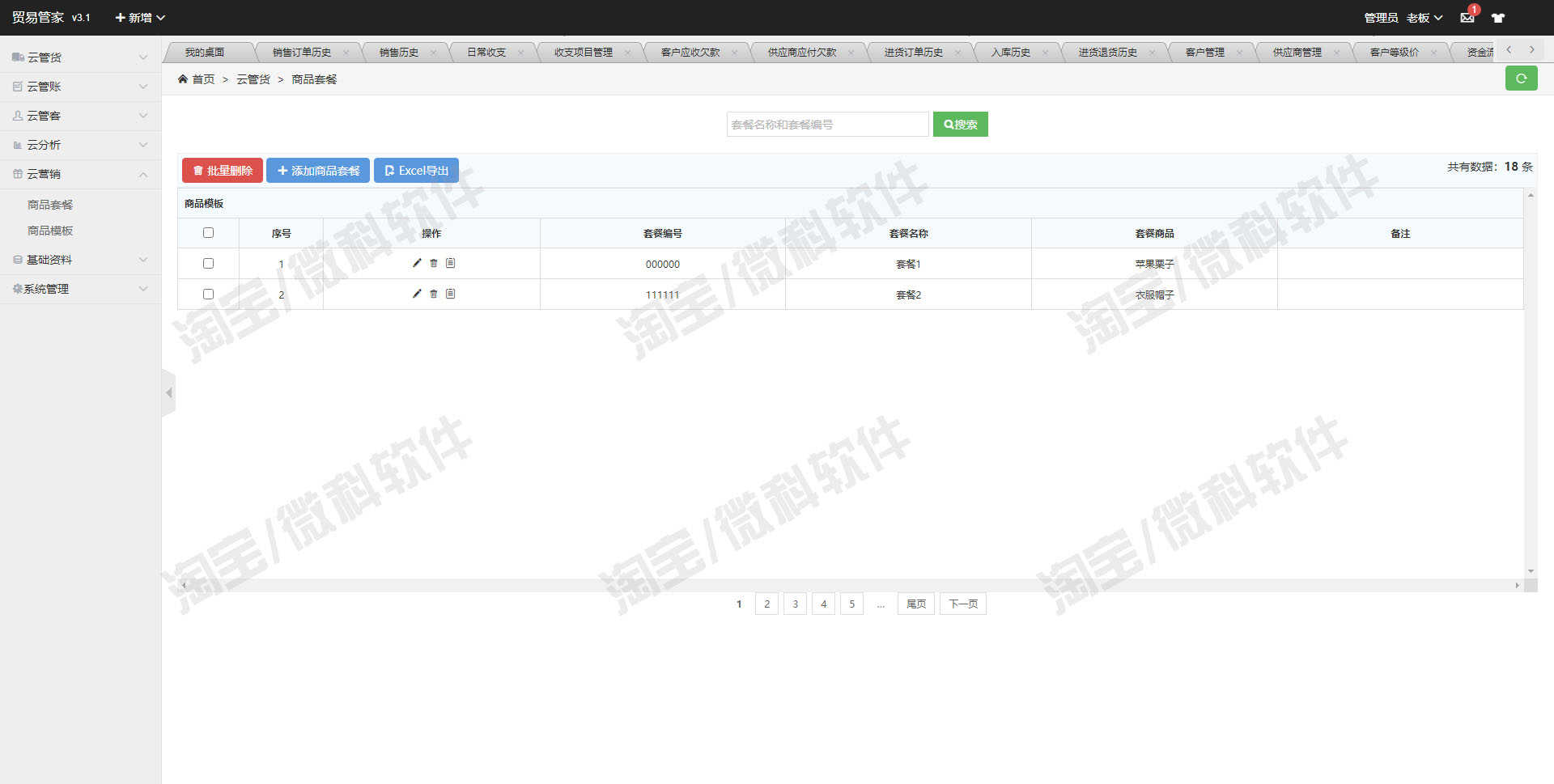Close the 日常收支 tab
Image resolution: width=1554 pixels, height=784 pixels.
[x=520, y=53]
